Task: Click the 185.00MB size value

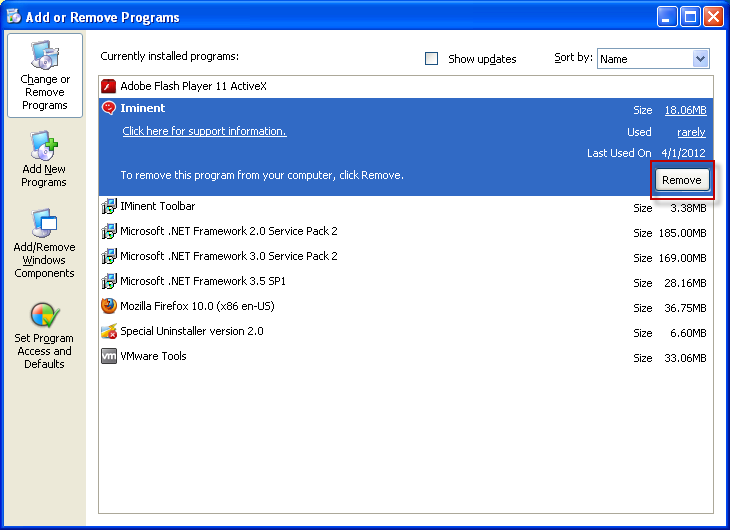Action: point(683,233)
